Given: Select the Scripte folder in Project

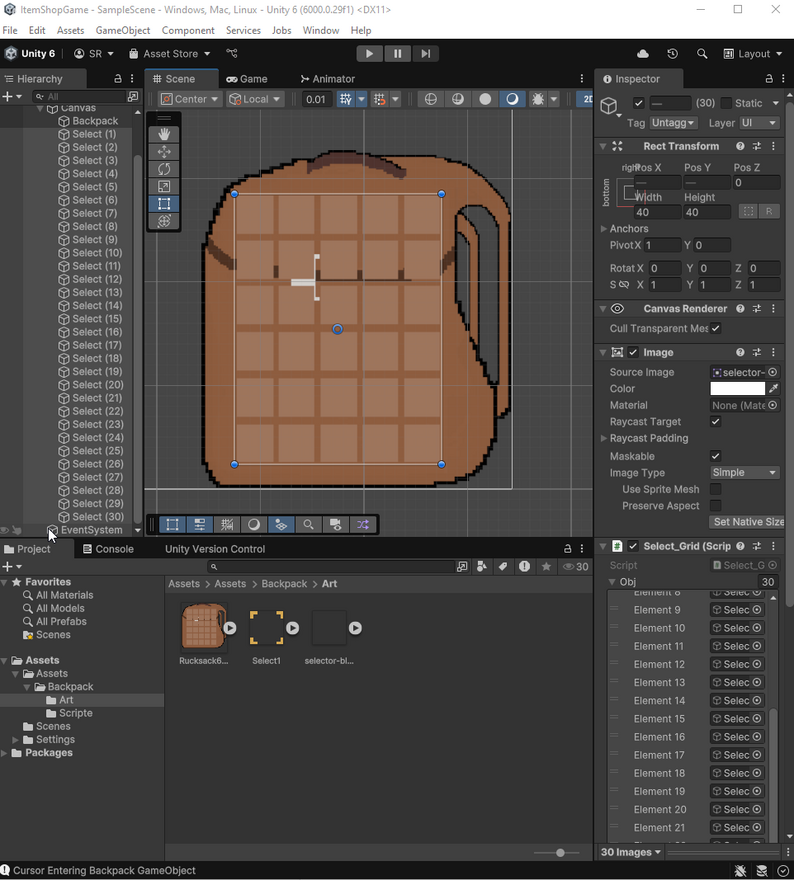Looking at the screenshot, I should point(76,713).
